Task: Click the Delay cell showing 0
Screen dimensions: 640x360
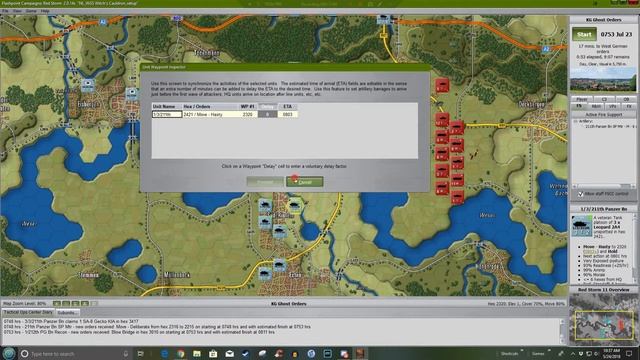Action: point(267,115)
